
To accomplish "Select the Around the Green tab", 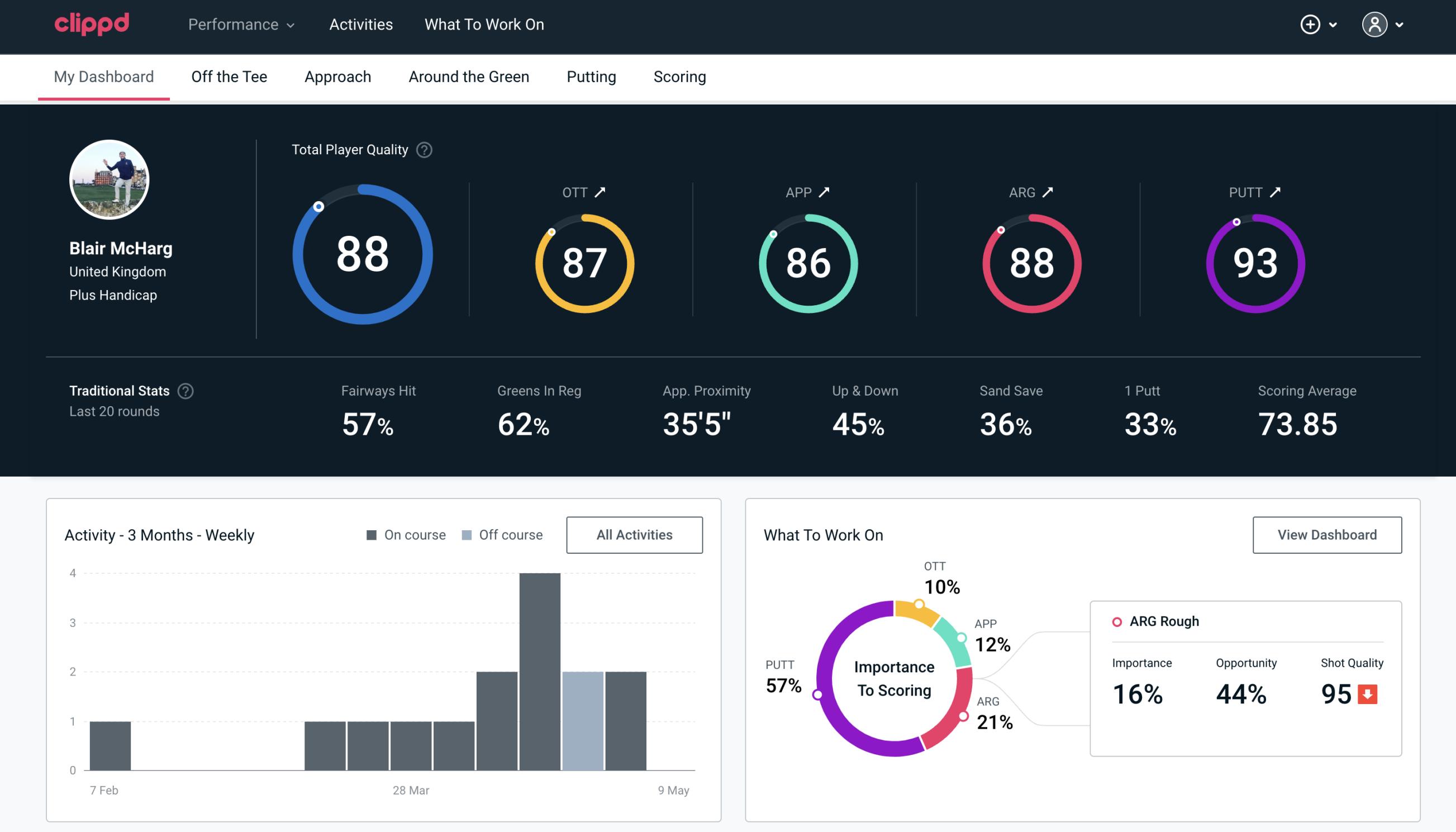I will click(x=469, y=76).
